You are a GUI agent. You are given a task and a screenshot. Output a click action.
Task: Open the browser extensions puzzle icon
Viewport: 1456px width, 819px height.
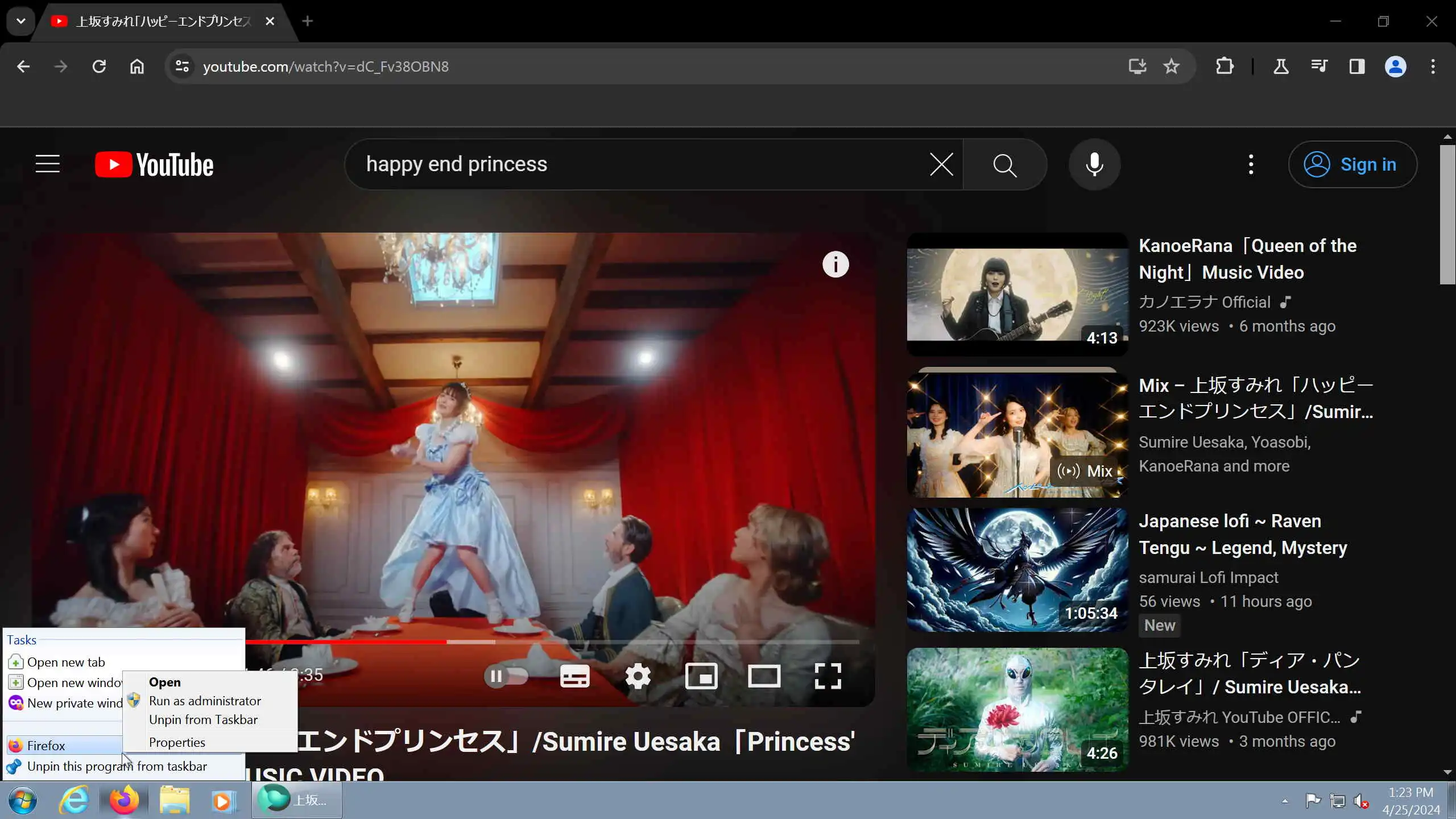1224,67
